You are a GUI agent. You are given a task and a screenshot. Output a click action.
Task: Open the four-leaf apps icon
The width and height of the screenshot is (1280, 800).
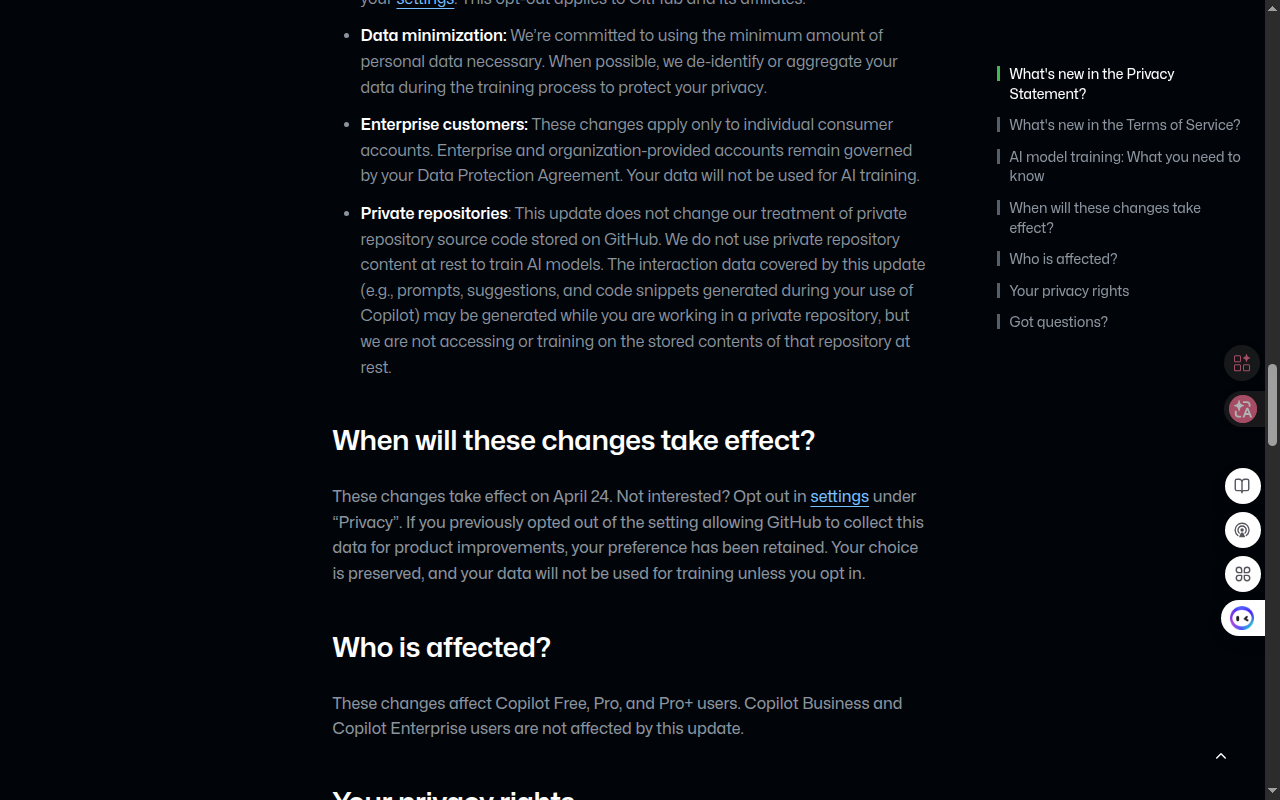click(1242, 574)
